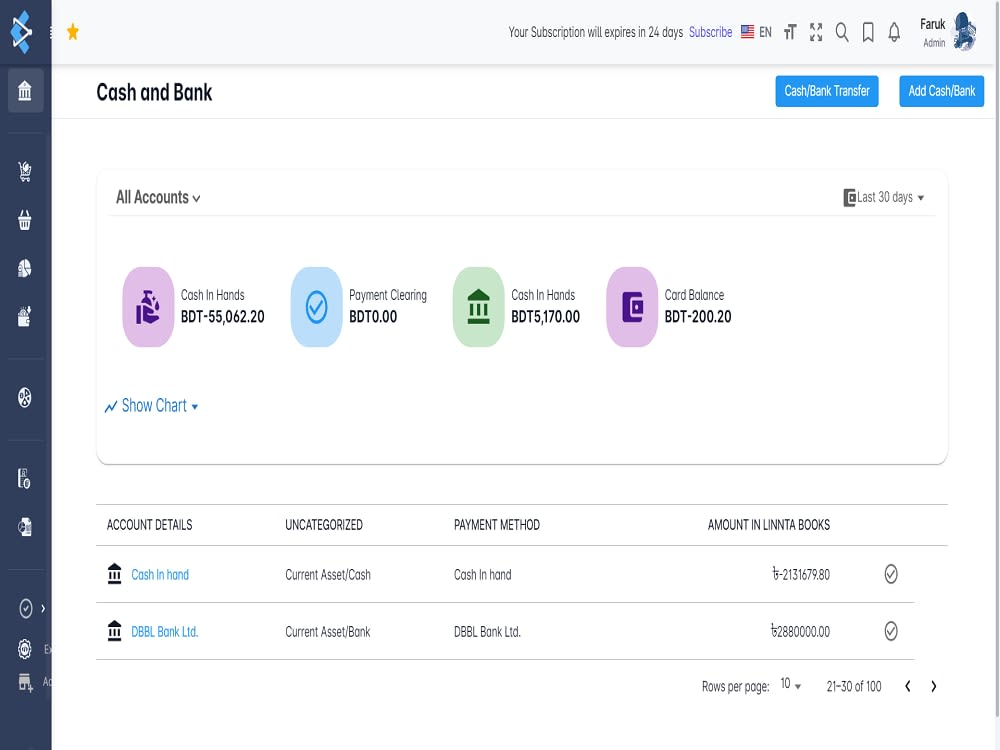Image resolution: width=1000 pixels, height=750 pixels.
Task: Open the shopping cart icon in sidebar
Action: (25, 172)
